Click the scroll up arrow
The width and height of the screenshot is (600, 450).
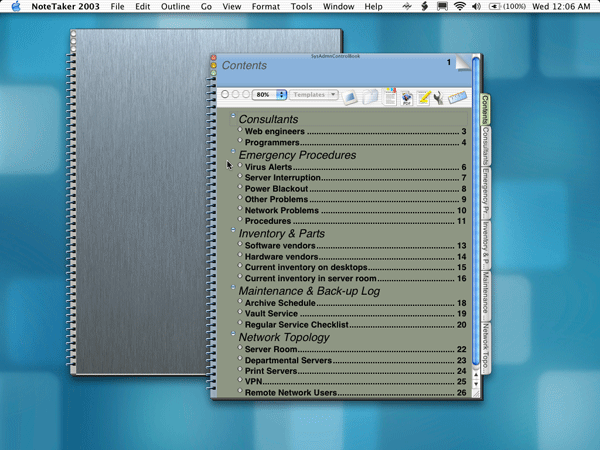tap(476, 375)
